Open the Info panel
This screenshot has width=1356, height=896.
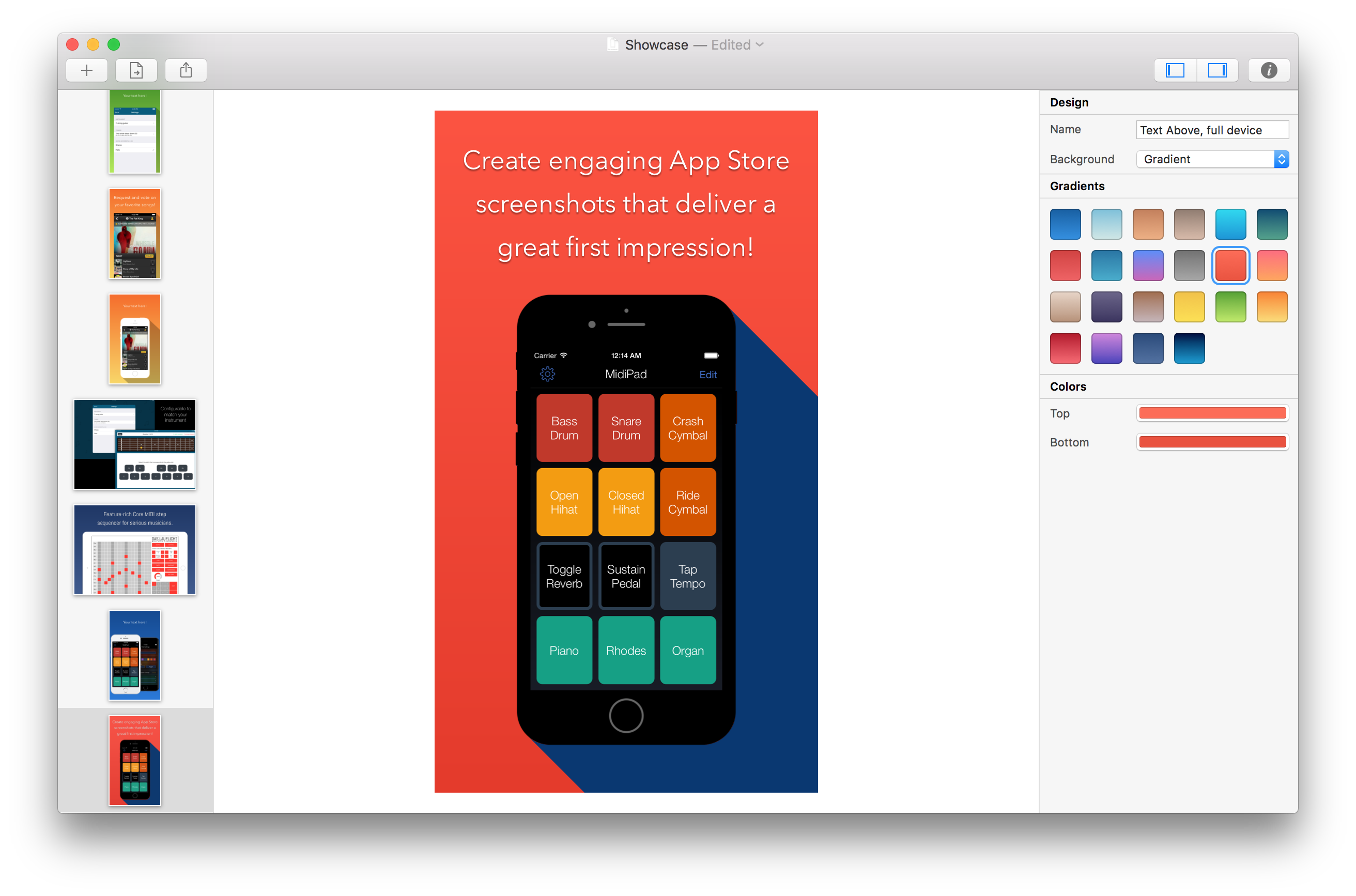pos(1269,70)
